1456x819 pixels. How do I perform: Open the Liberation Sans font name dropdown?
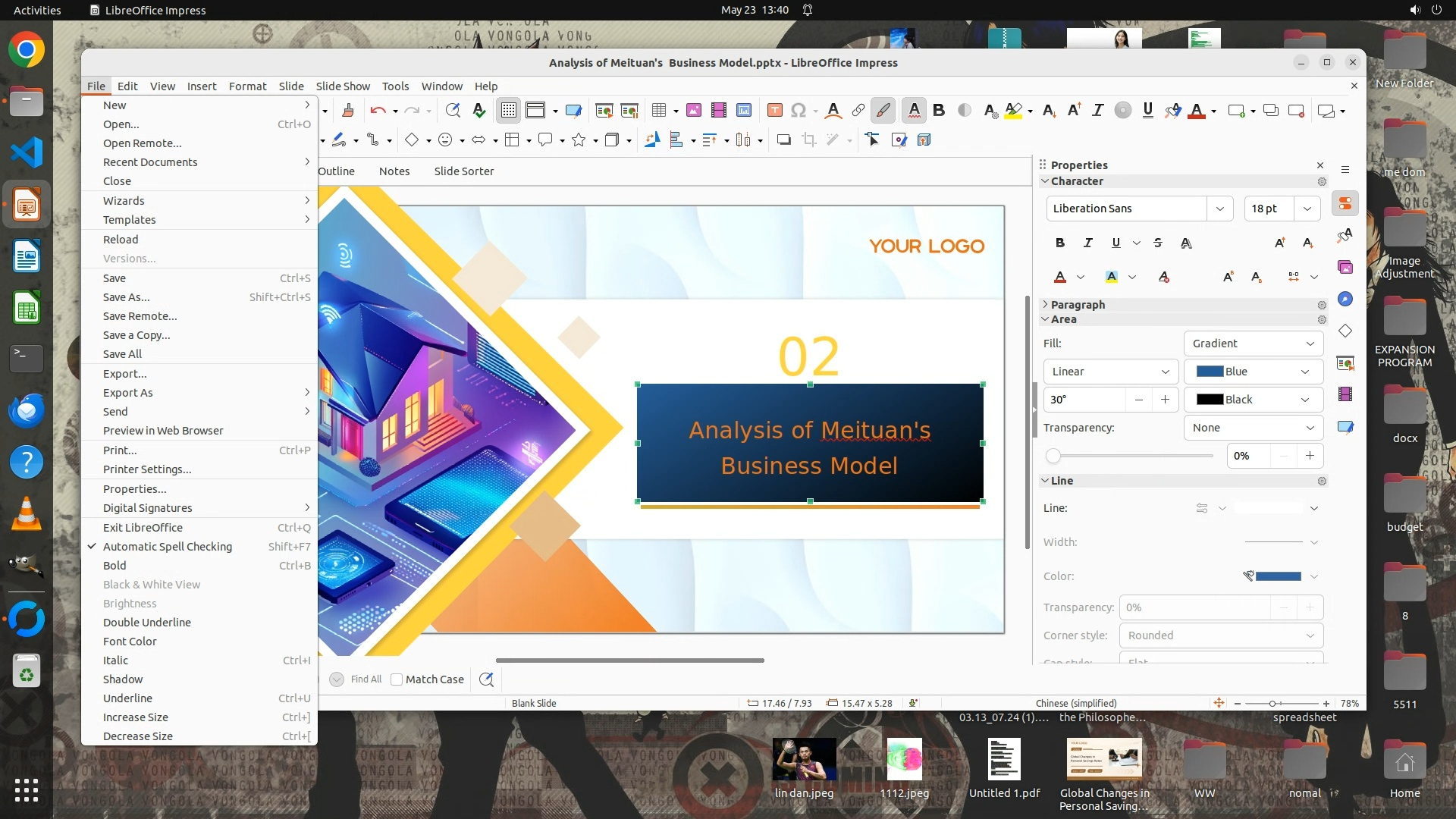coord(1219,209)
